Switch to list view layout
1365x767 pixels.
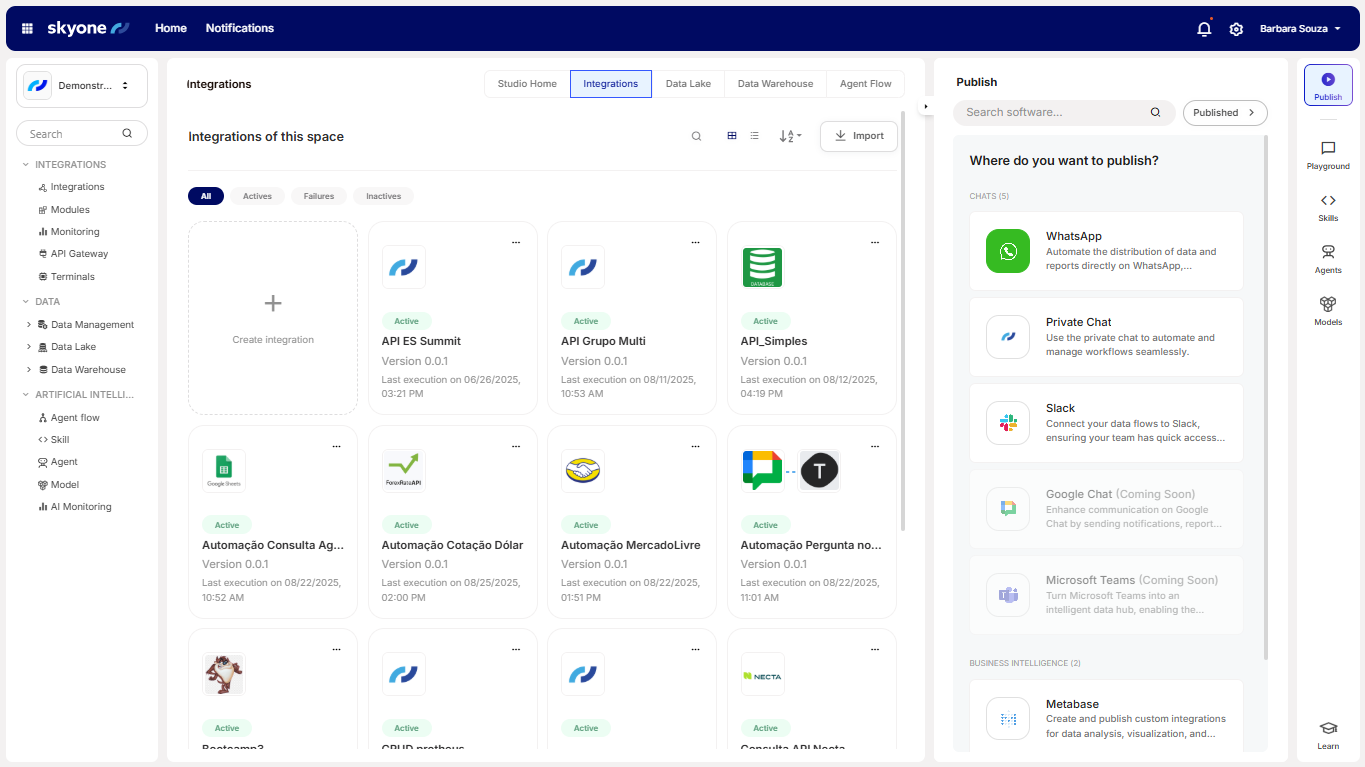click(755, 136)
